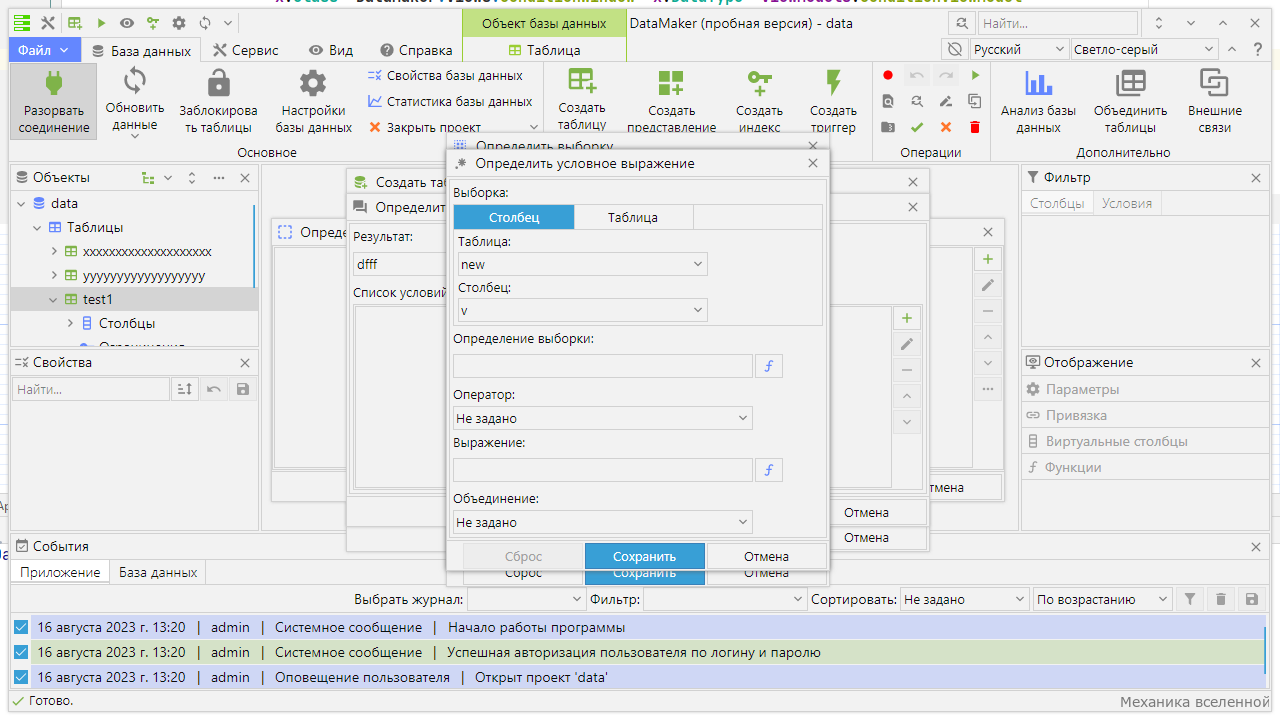This screenshot has height=720, width=1280.
Task: Click Отмена in the Определить условное выражение dialog
Action: (x=767, y=556)
